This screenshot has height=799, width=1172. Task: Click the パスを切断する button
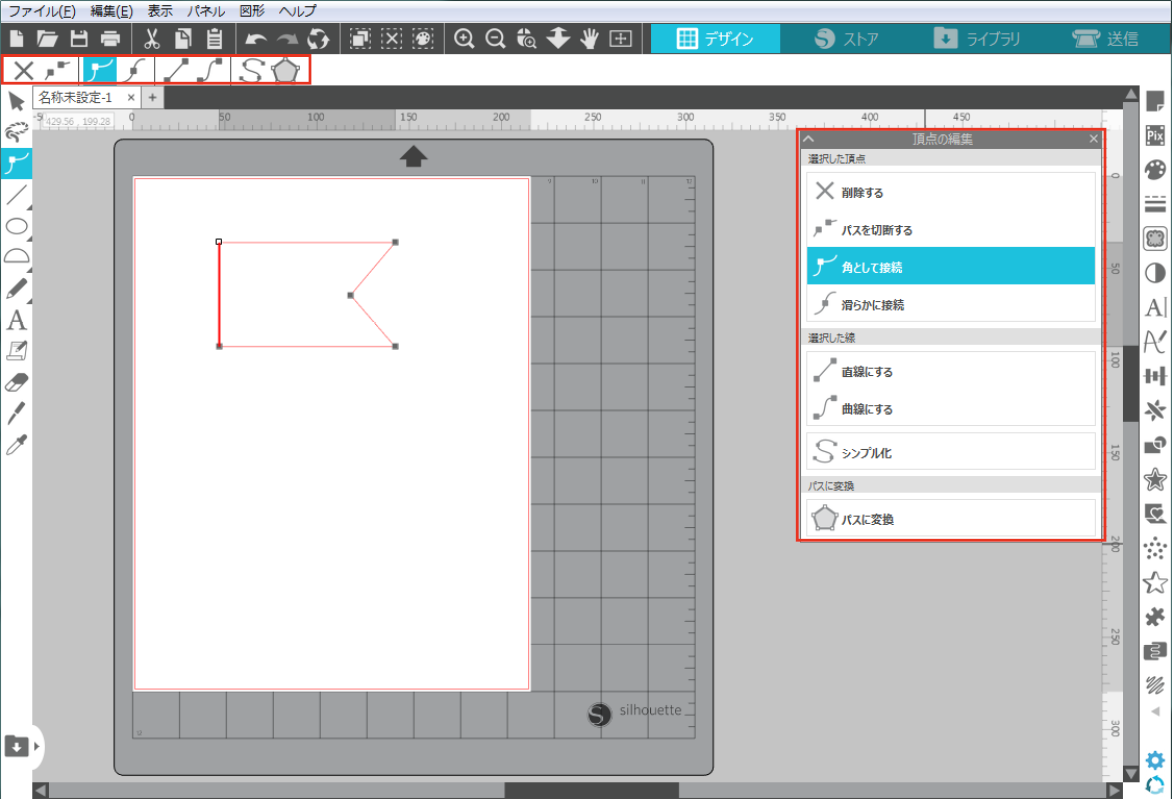[950, 230]
